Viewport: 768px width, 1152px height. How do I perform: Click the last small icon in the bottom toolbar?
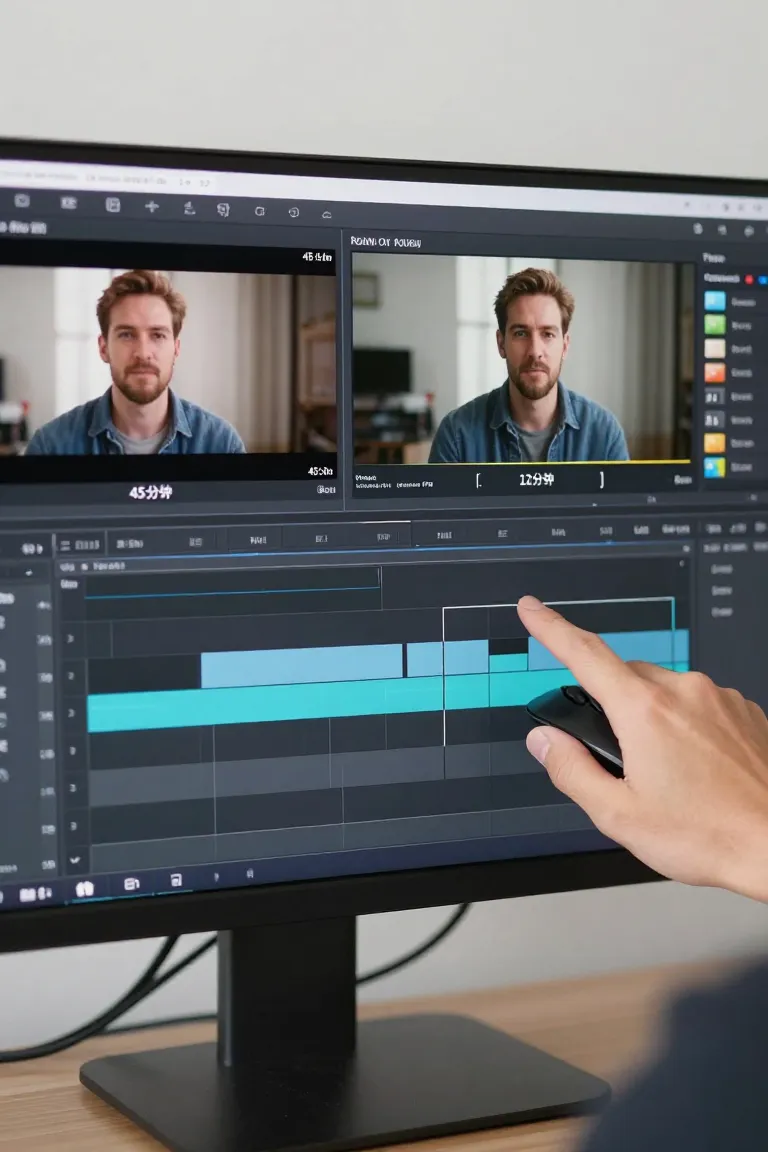tap(250, 874)
